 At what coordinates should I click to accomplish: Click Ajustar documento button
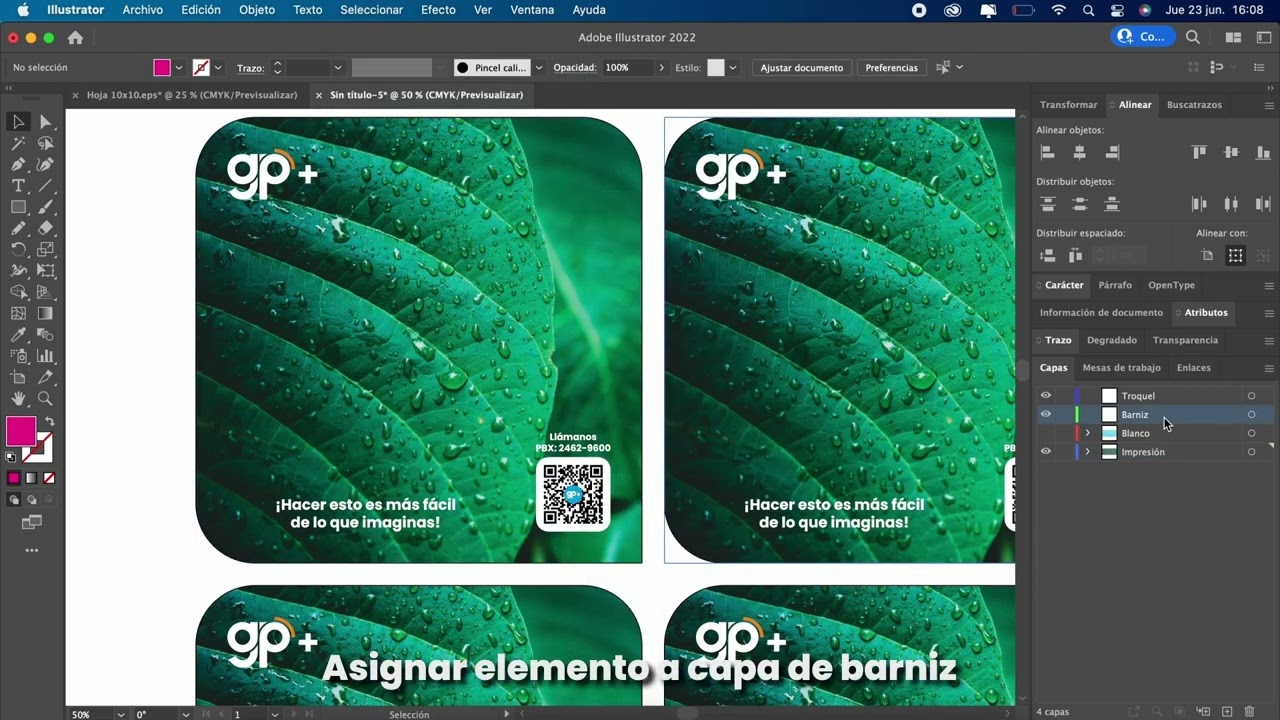pyautogui.click(x=802, y=68)
